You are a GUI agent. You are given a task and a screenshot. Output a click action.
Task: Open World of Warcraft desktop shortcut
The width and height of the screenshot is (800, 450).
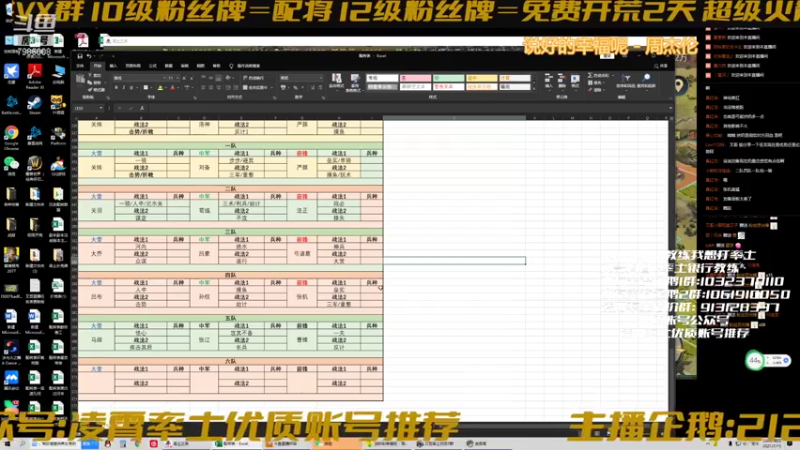(x=35, y=167)
